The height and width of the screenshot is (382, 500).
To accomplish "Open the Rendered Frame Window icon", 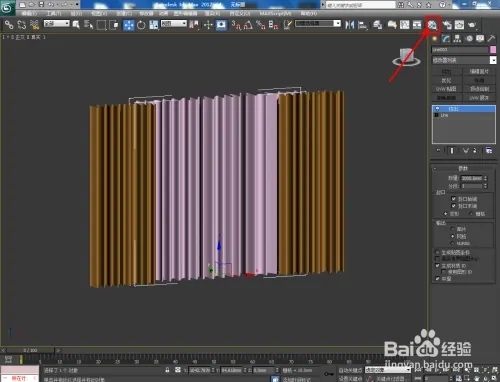I will pos(460,25).
